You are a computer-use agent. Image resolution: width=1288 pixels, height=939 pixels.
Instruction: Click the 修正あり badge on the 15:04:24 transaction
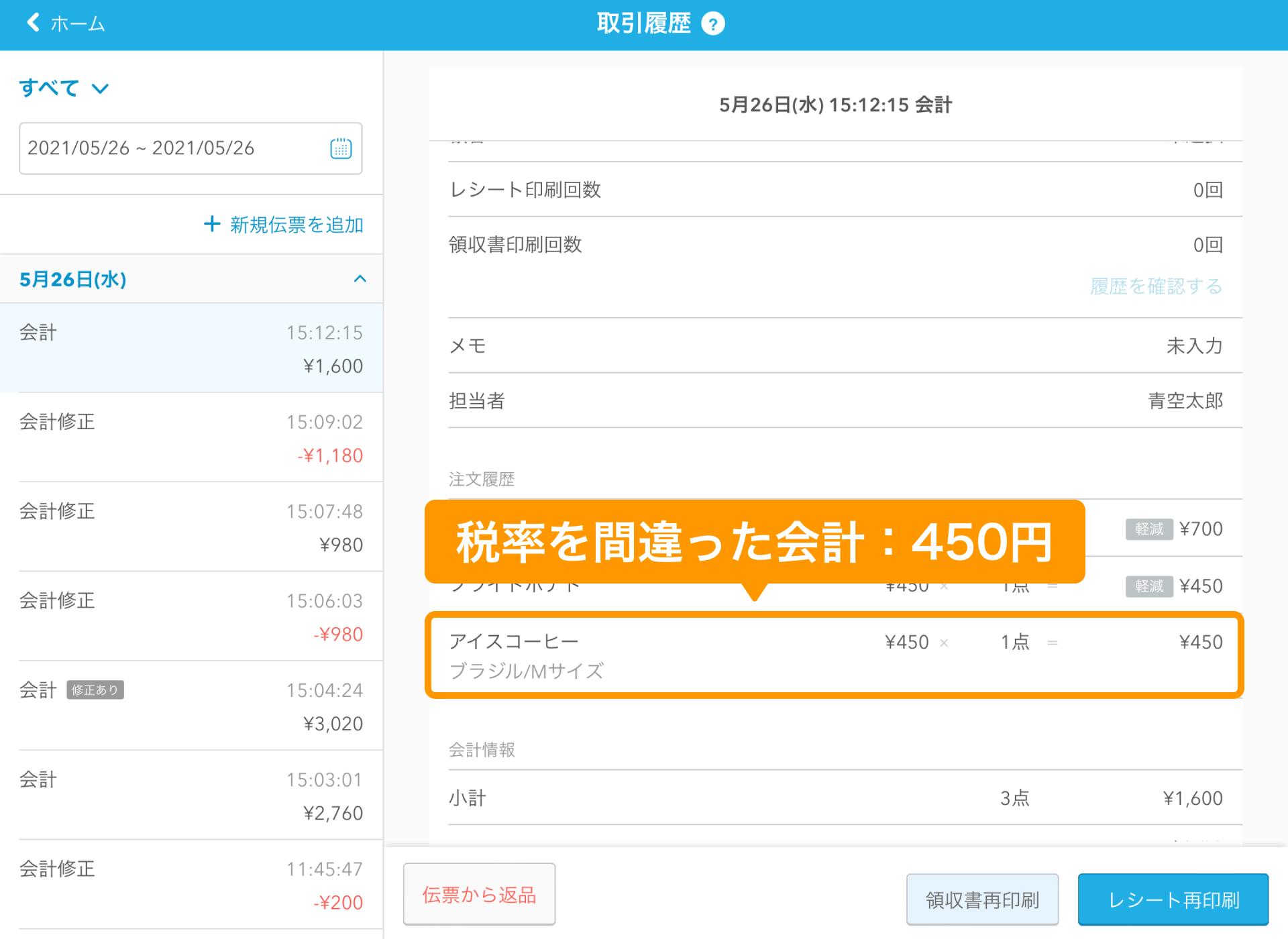click(x=95, y=689)
